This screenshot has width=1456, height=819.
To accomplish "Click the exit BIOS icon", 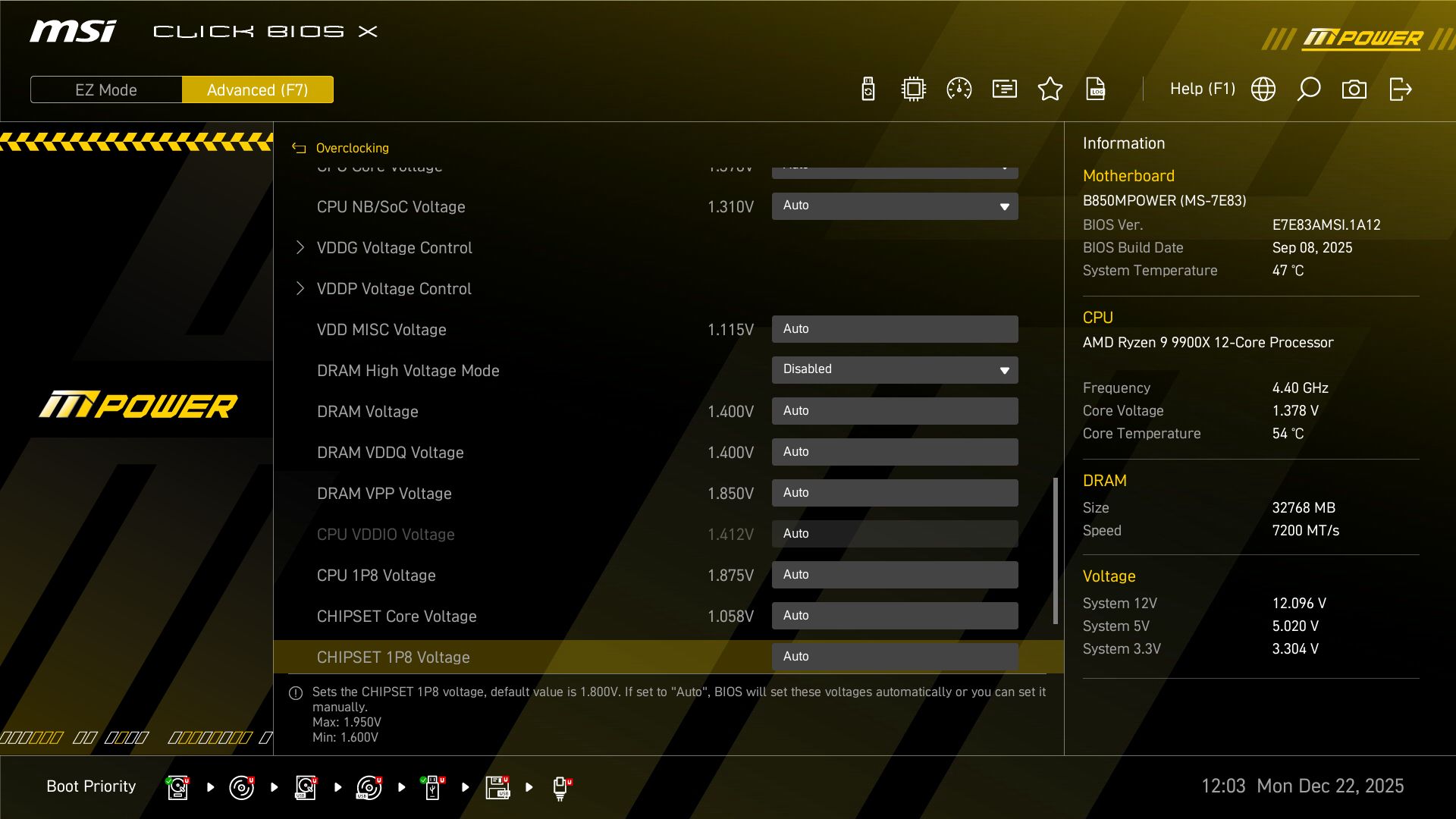I will [1401, 89].
